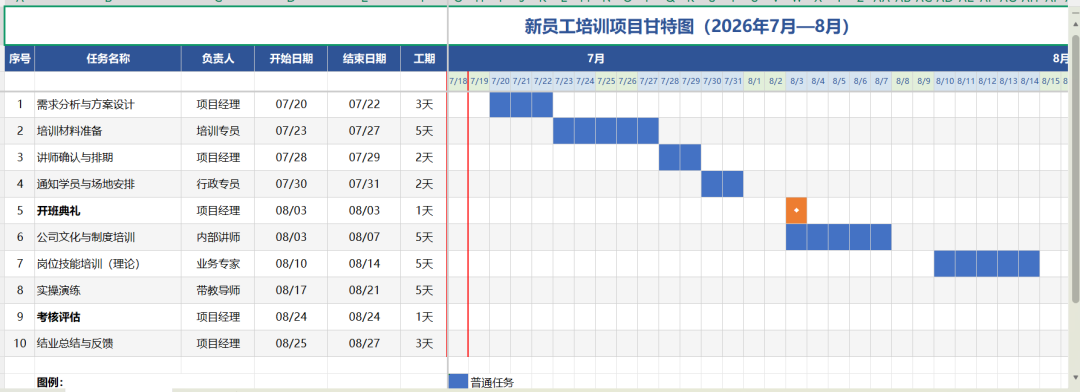Viewport: 1080px width, 392px height.
Task: Click the 结束日期 column header
Action: pyautogui.click(x=364, y=59)
